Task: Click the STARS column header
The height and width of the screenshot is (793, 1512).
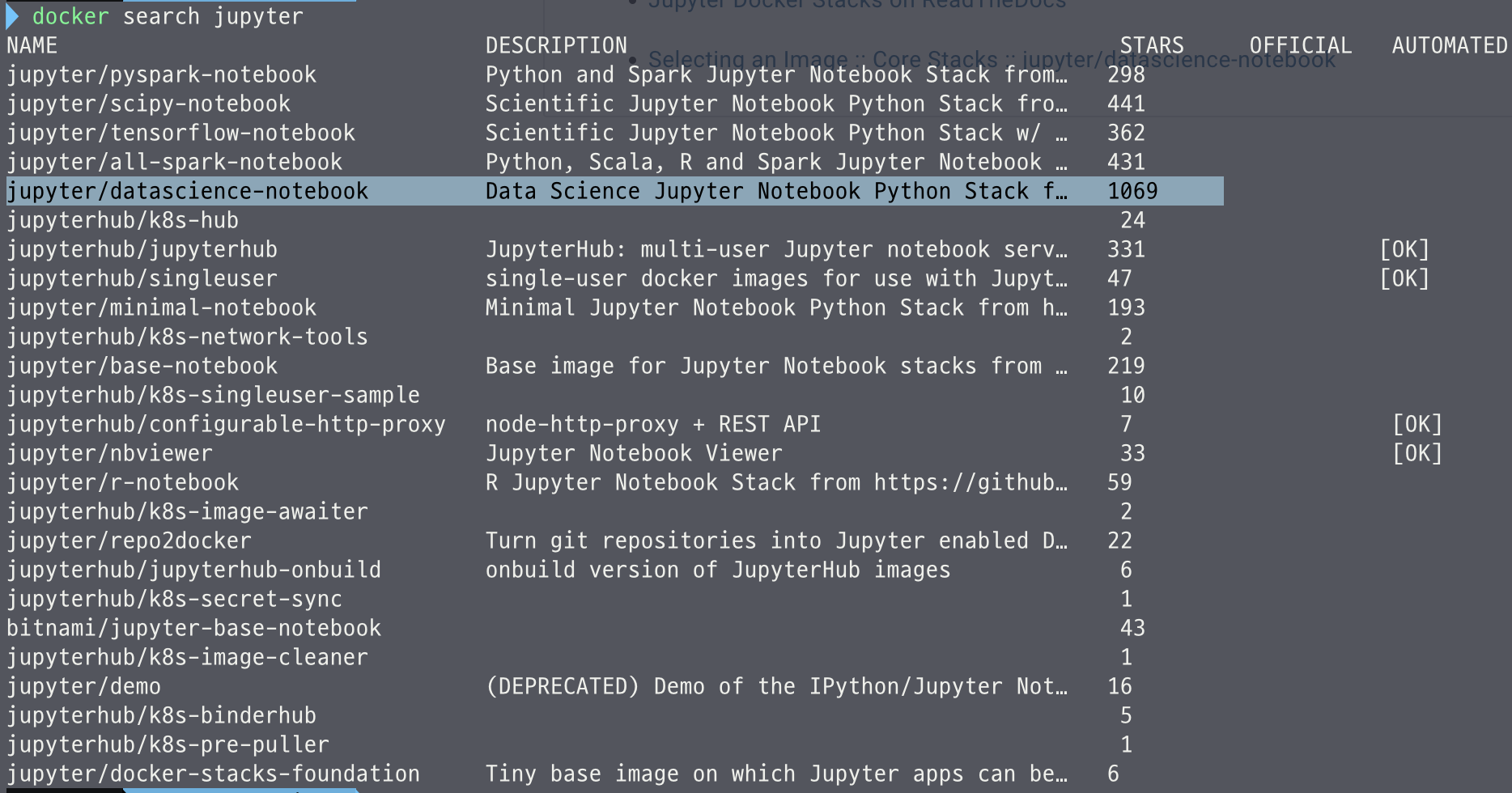Action: 1152,45
